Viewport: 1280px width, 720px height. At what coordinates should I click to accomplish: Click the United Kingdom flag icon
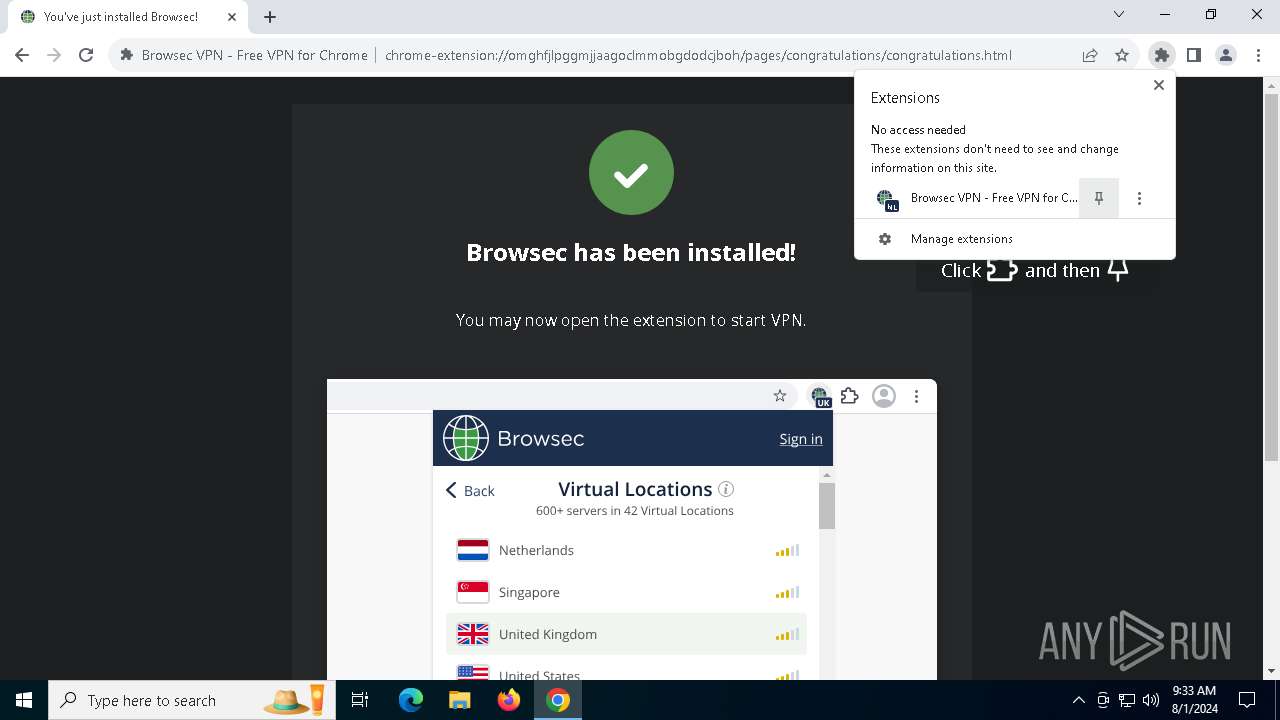click(x=473, y=634)
